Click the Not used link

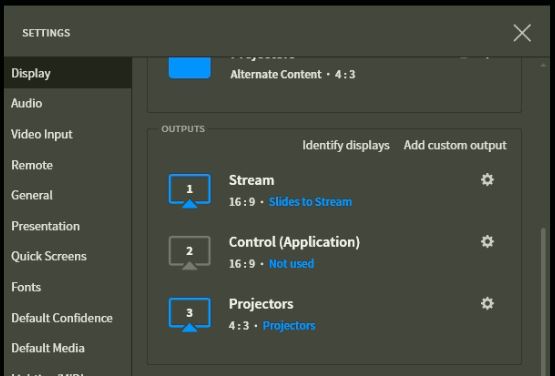coord(291,264)
